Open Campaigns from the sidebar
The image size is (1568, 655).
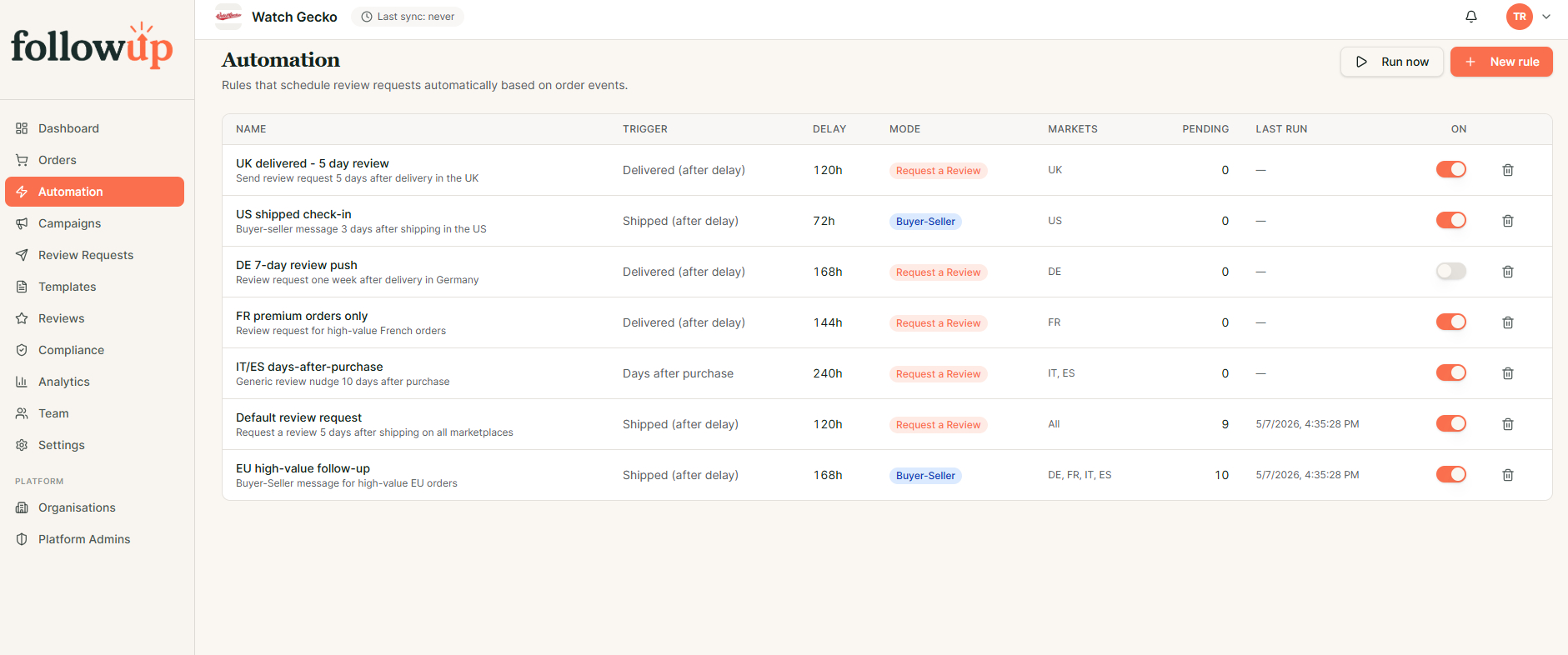coord(94,223)
